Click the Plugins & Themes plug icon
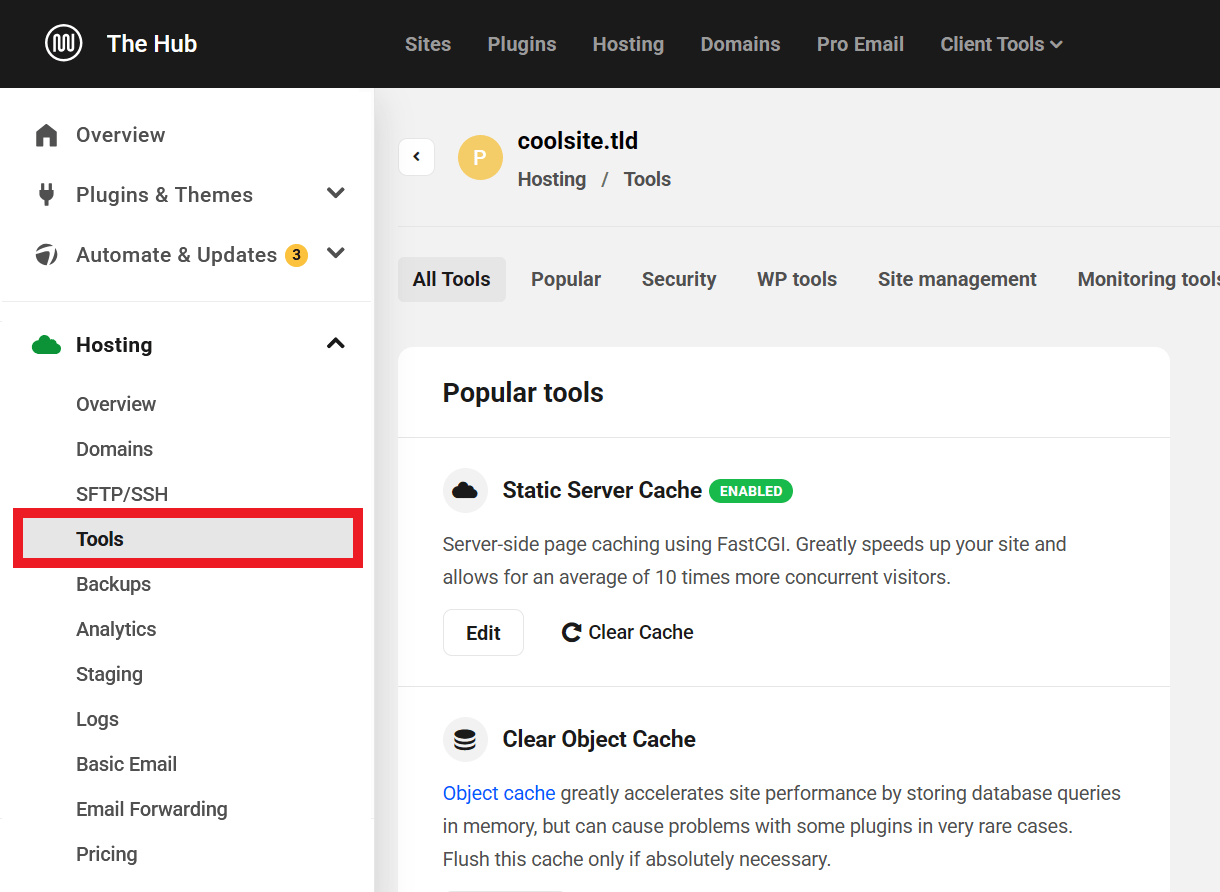The width and height of the screenshot is (1220, 892). point(46,194)
